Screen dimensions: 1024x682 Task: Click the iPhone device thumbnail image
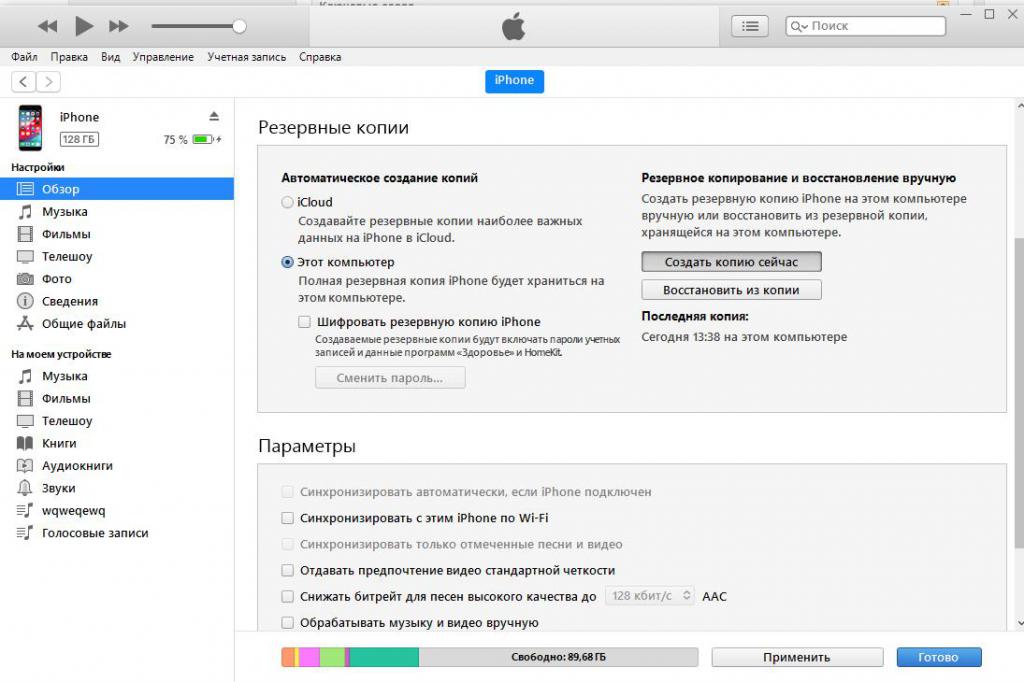tap(30, 128)
